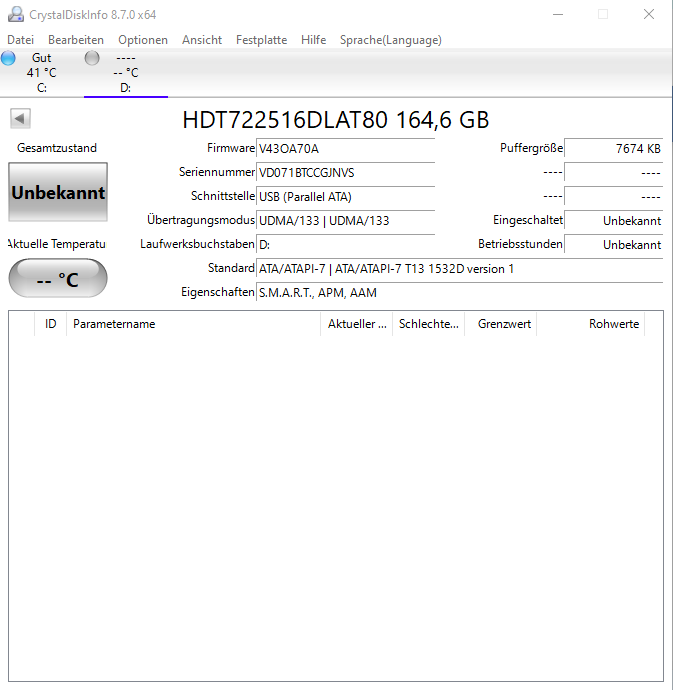Screen dimensions: 673x690
Task: Close the CrystalDiskInfo window
Action: click(x=649, y=15)
